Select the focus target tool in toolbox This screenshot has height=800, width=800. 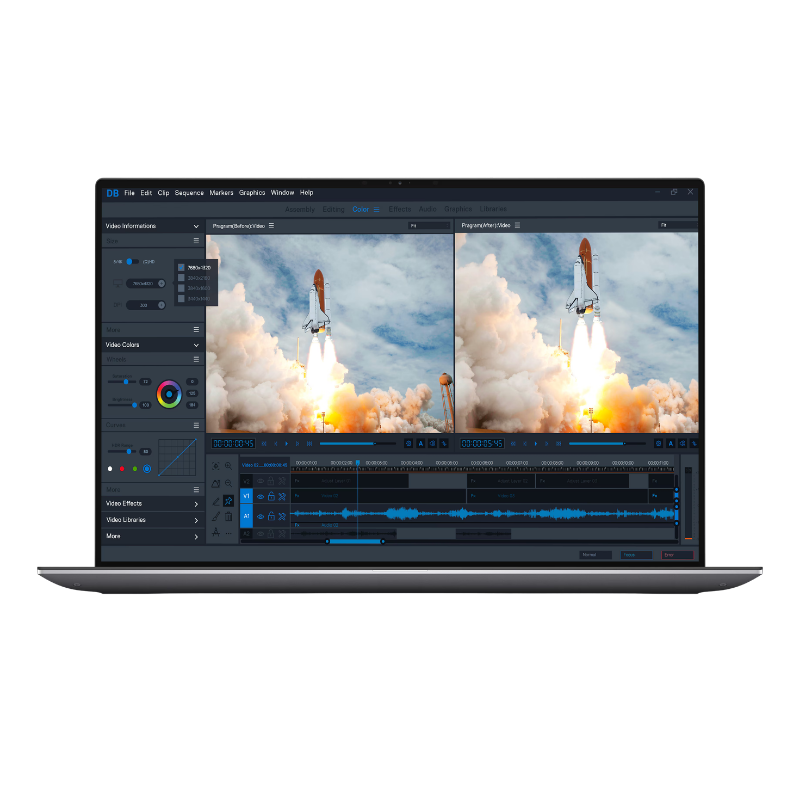pyautogui.click(x=216, y=466)
